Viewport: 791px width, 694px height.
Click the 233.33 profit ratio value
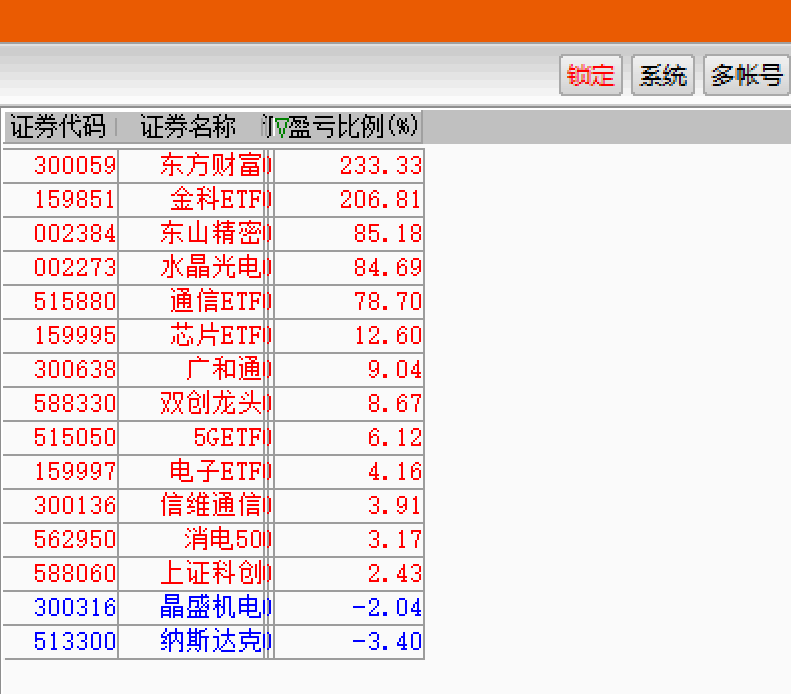tap(381, 165)
